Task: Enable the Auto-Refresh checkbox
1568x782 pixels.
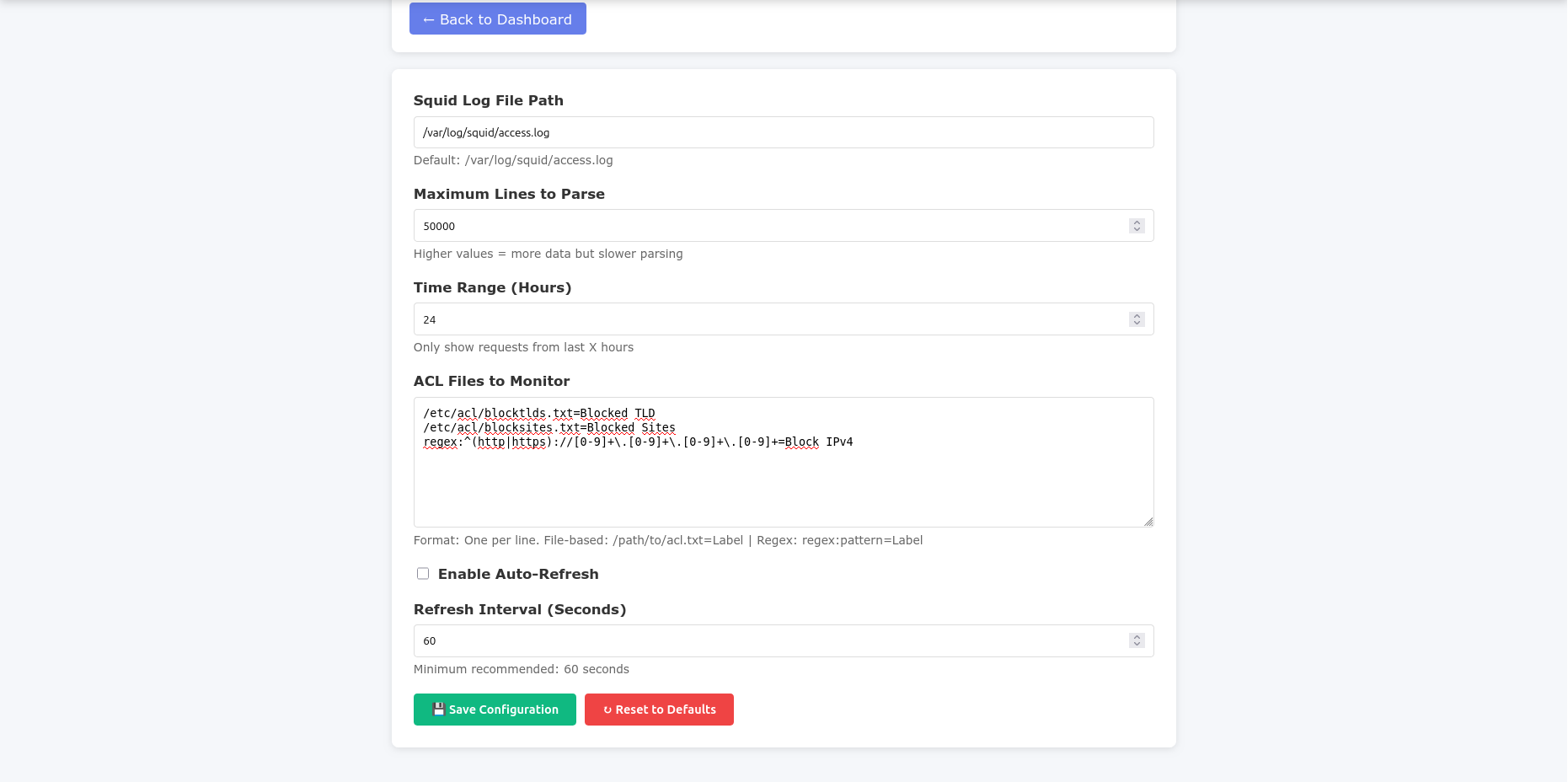Action: 423,574
